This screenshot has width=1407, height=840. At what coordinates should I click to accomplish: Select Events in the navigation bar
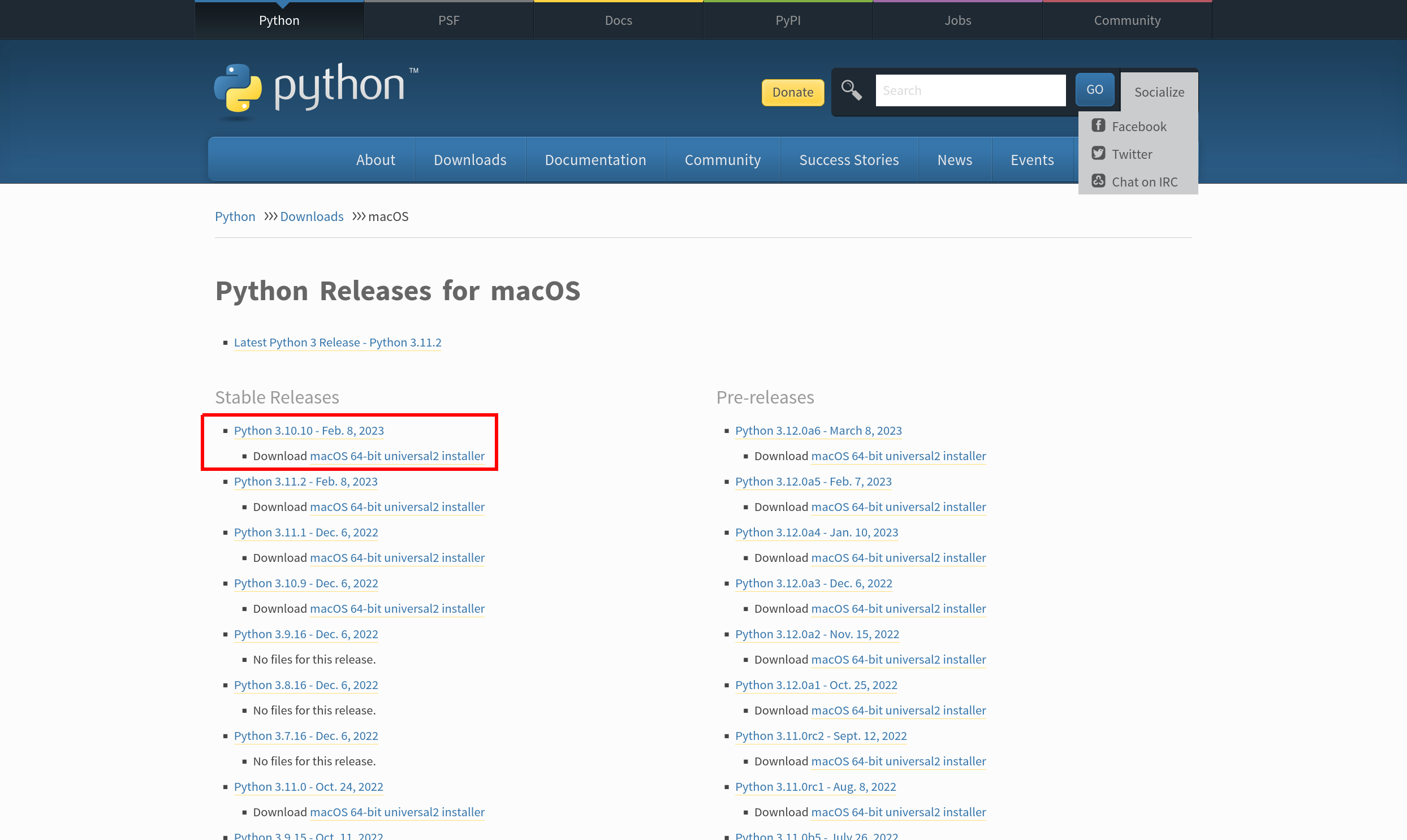click(1031, 159)
